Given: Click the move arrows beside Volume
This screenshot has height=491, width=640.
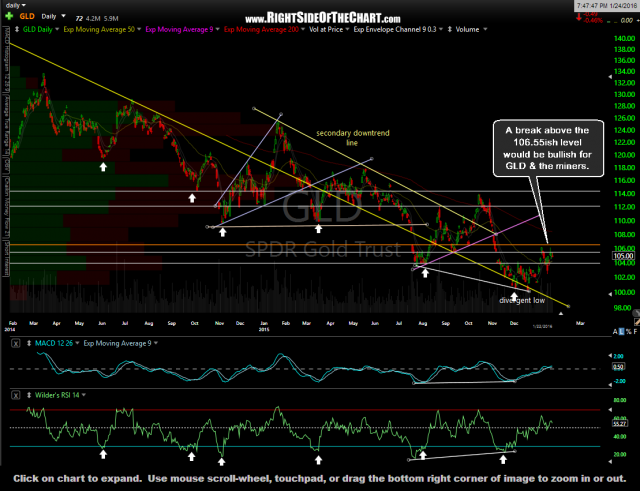Looking at the screenshot, I should pos(449,29).
